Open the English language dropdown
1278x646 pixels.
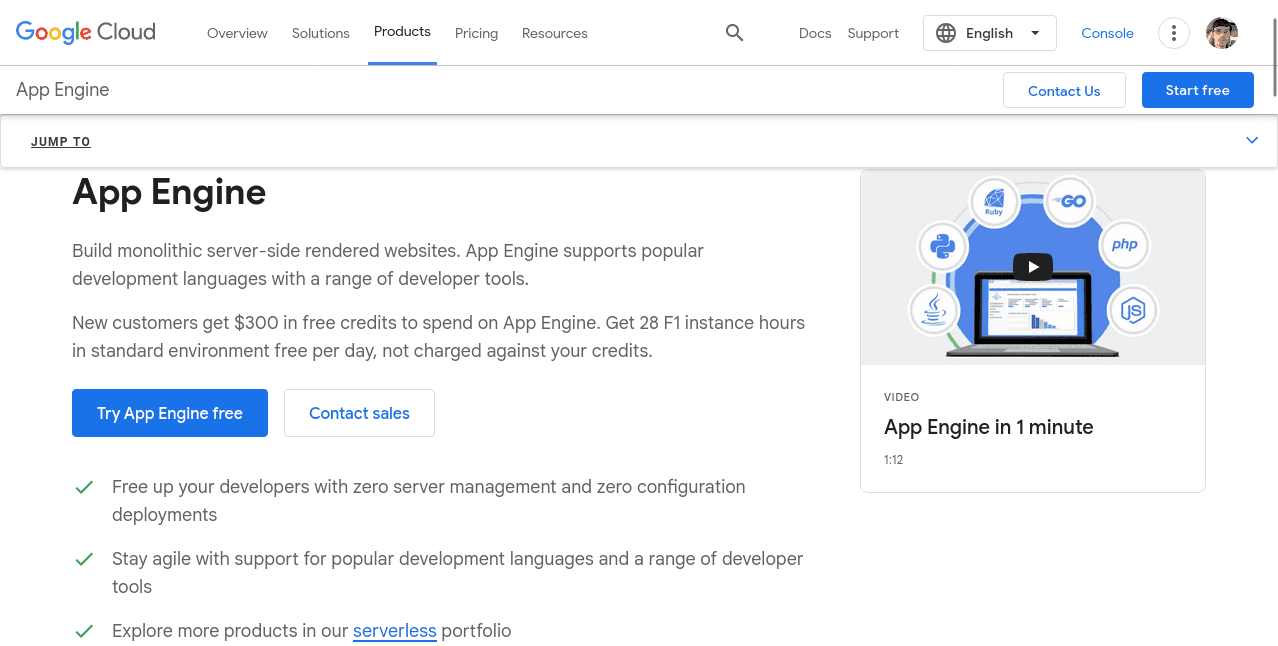pyautogui.click(x=989, y=33)
